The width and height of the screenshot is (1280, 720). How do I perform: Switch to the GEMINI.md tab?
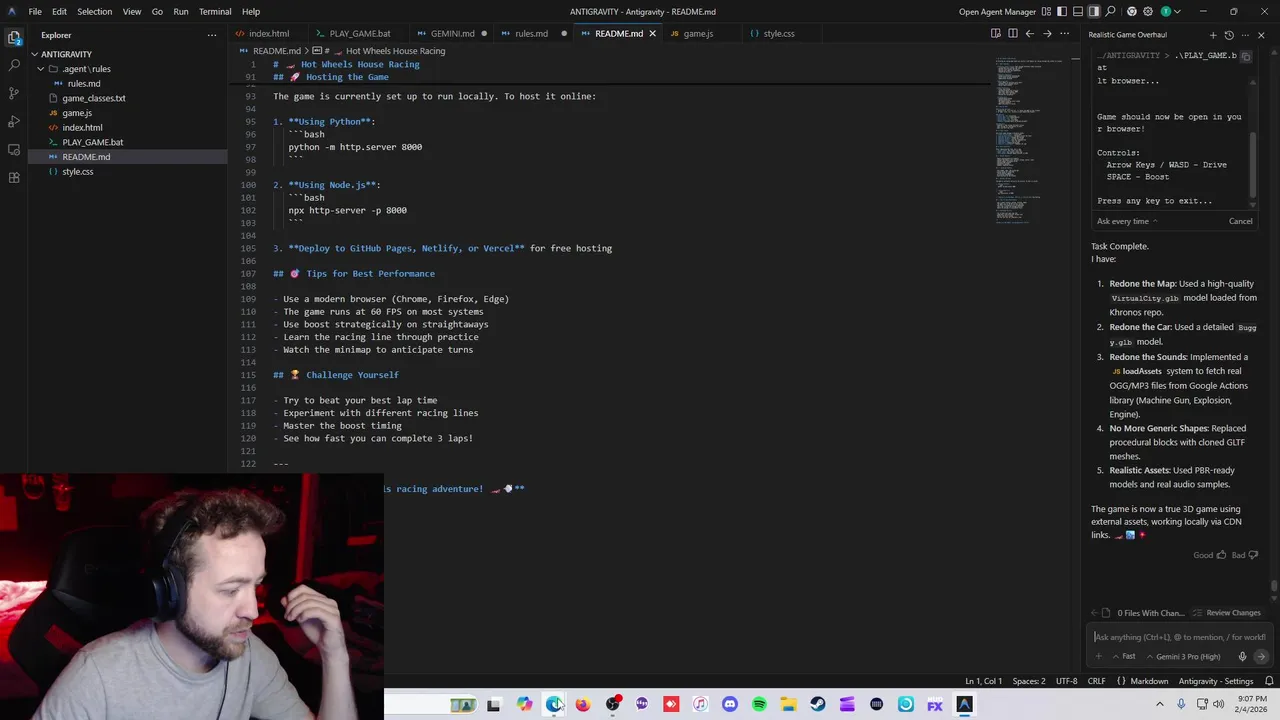(x=452, y=33)
